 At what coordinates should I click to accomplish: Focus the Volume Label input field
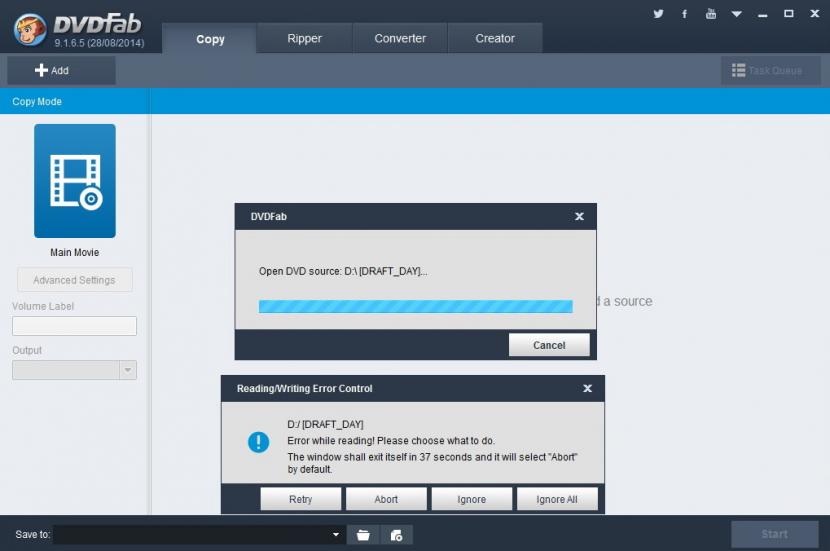pos(74,326)
